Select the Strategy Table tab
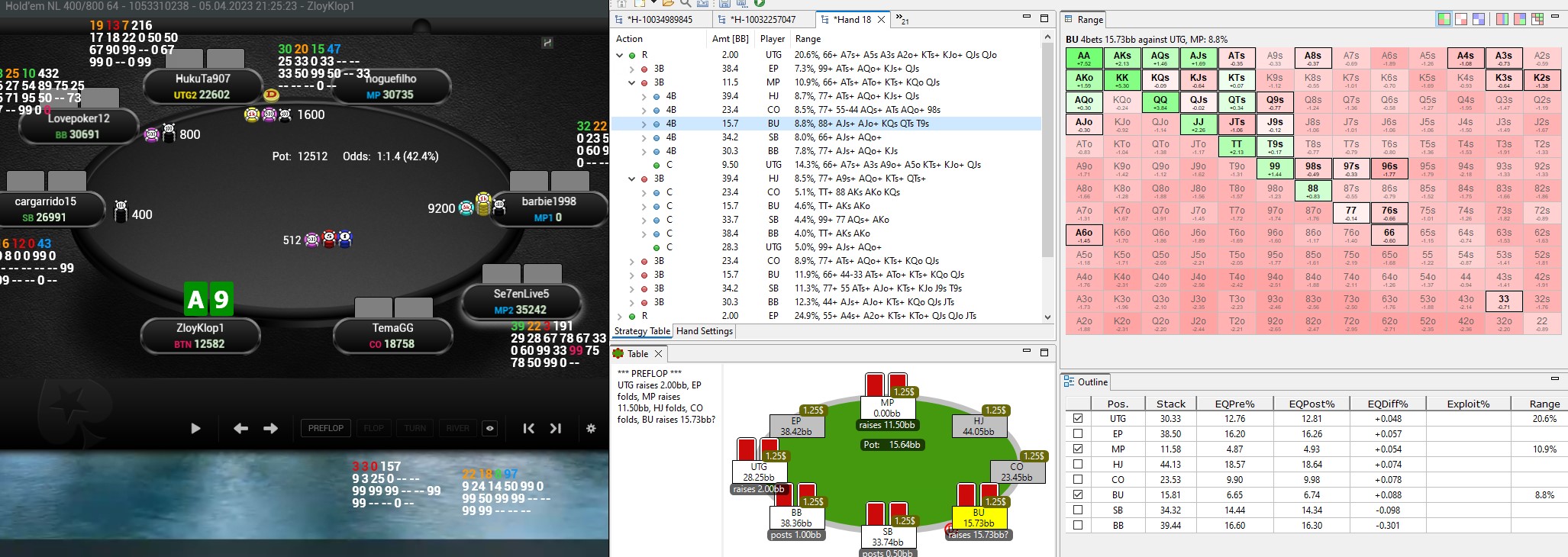Viewport: 1568px width, 557px height. click(642, 331)
